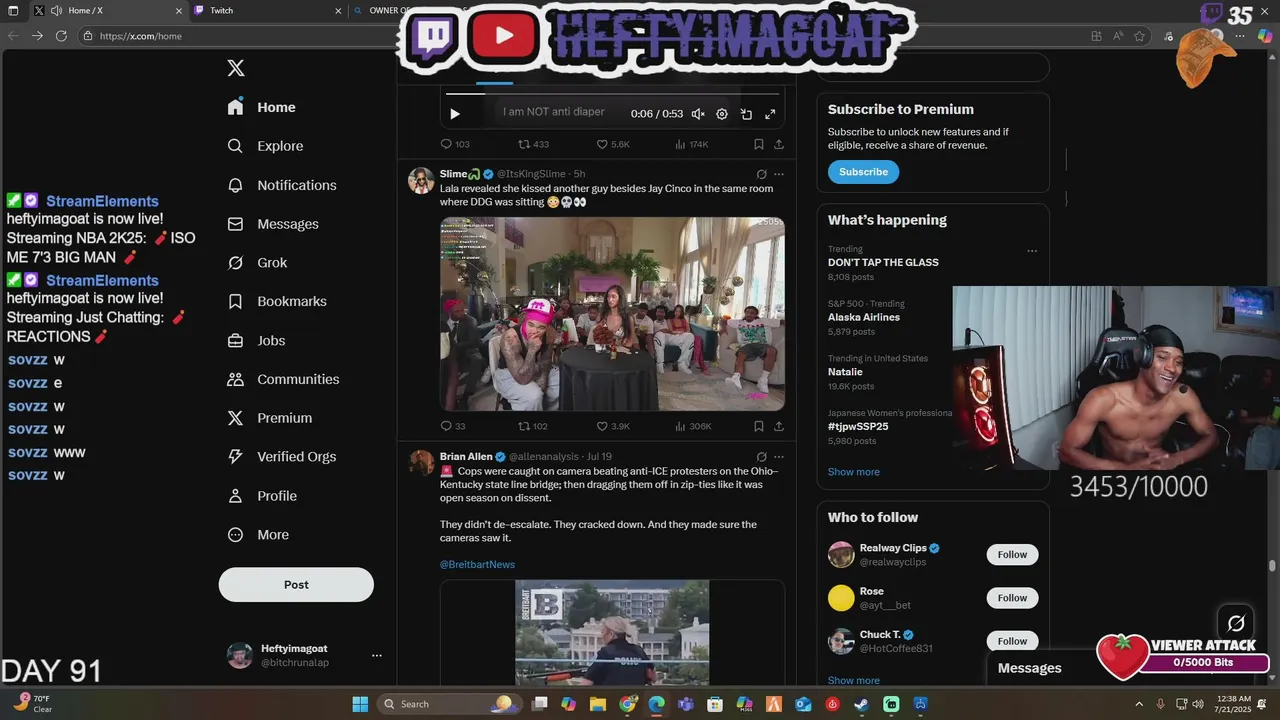Screen dimensions: 1280x720
Task: Open more options on Brian Allen's tweet
Action: click(779, 456)
